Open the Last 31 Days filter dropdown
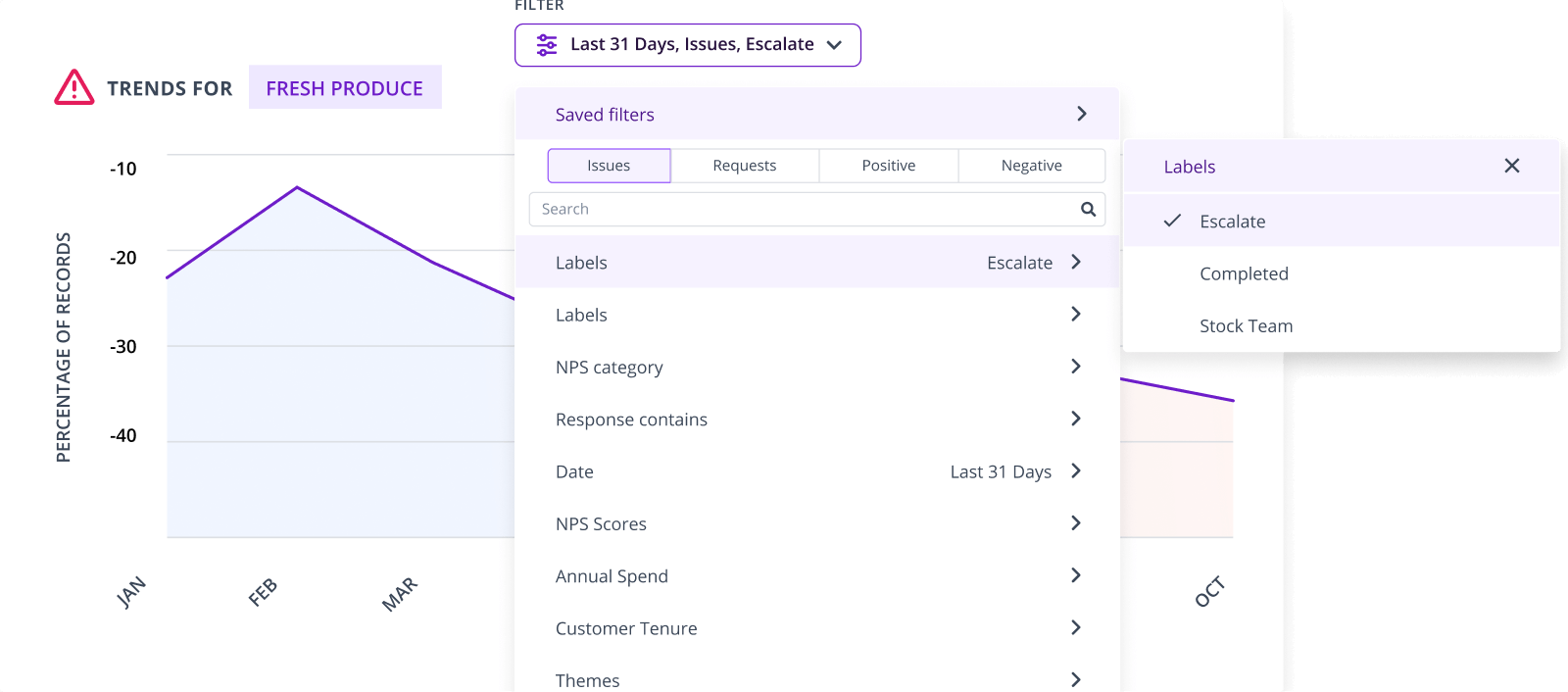 coord(688,45)
